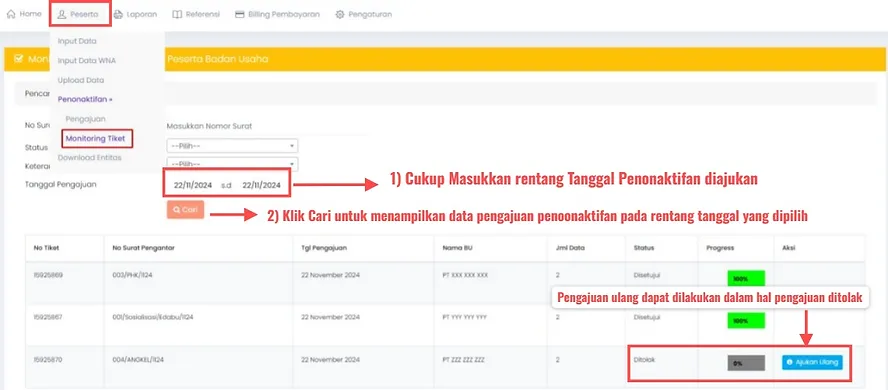Click ticket number 15925869
Image resolution: width=888 pixels, height=390 pixels.
[48, 275]
